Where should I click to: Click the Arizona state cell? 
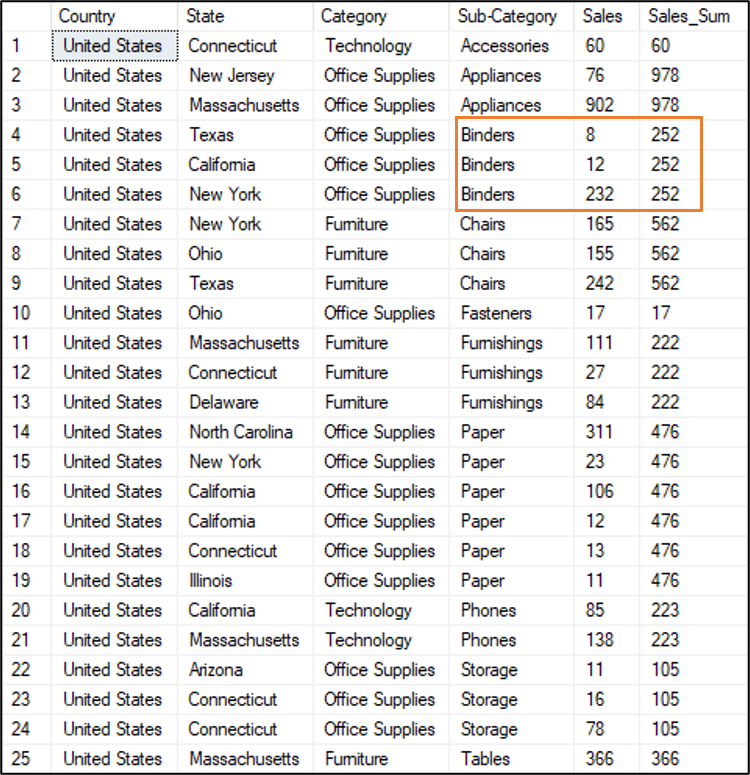(216, 670)
